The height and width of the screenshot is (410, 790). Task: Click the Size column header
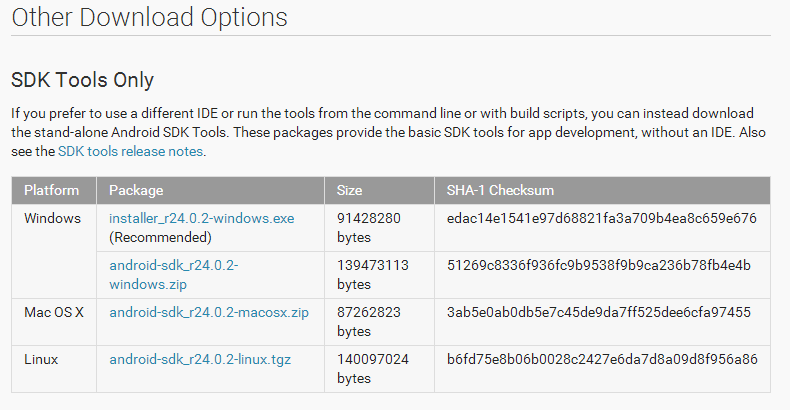click(x=379, y=190)
